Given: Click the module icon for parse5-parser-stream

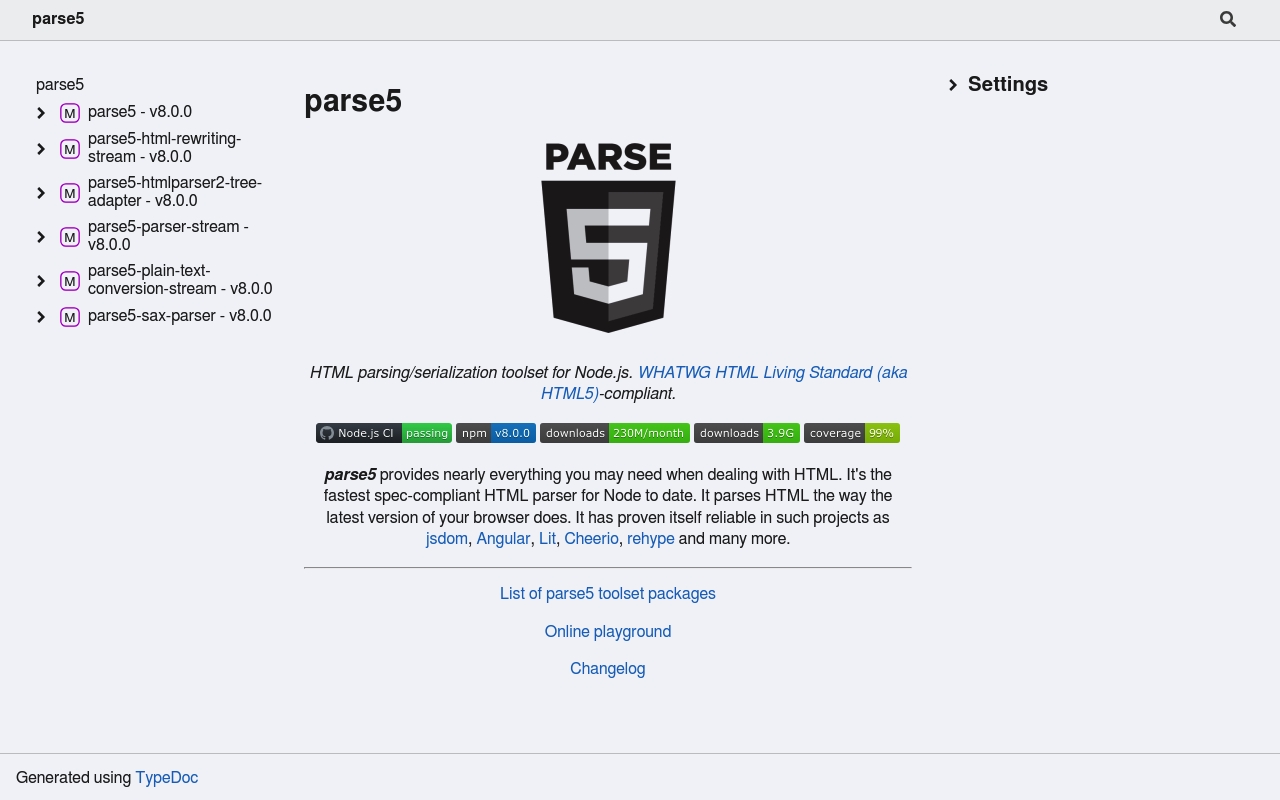Looking at the screenshot, I should coord(70,237).
